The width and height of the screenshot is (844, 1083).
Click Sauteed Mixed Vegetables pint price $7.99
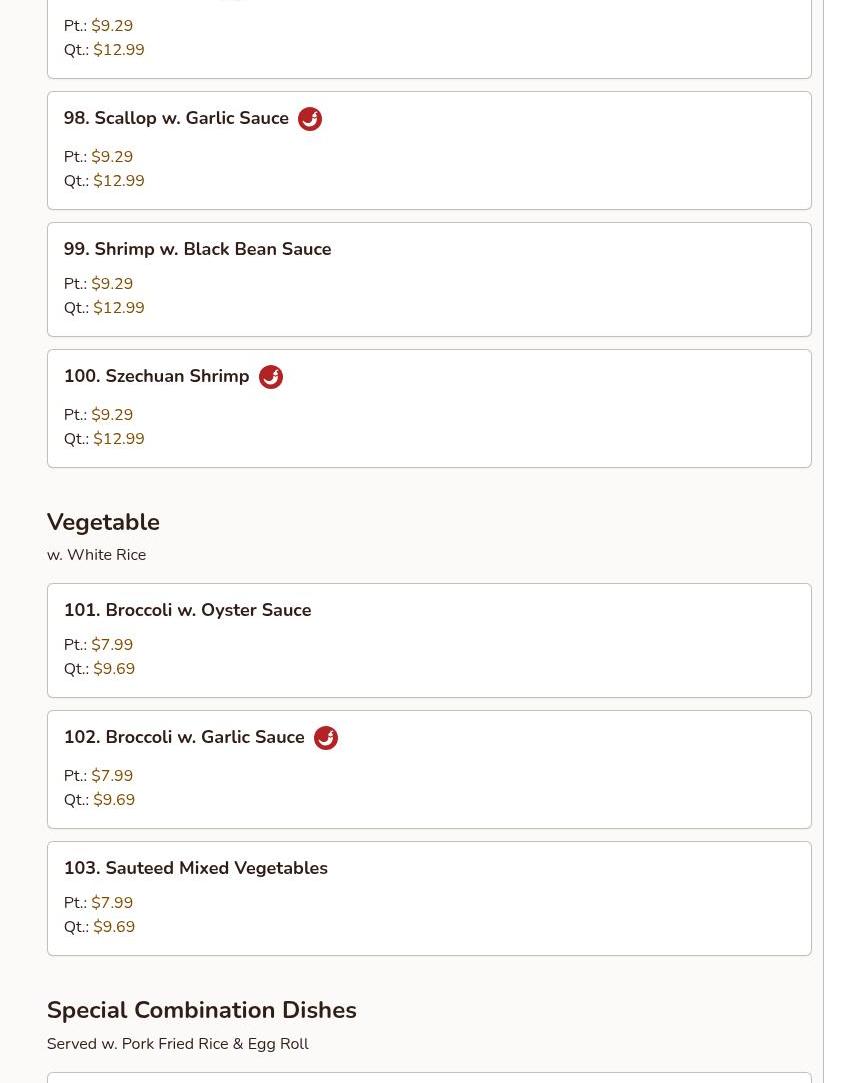click(112, 903)
